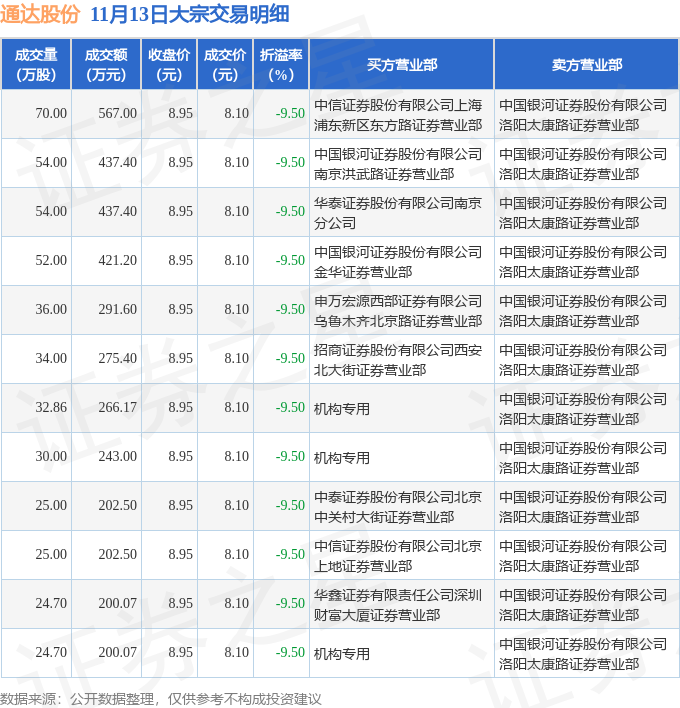The image size is (680, 708).
Task: Click the 通达股份 stock name in title
Action: (40, 14)
